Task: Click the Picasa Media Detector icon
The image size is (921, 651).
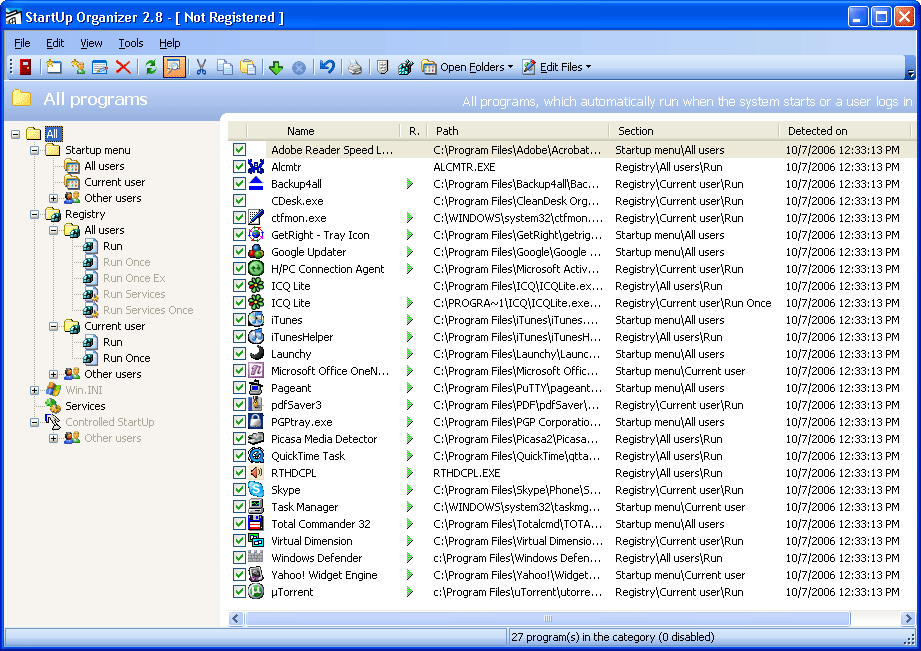Action: tap(256, 438)
